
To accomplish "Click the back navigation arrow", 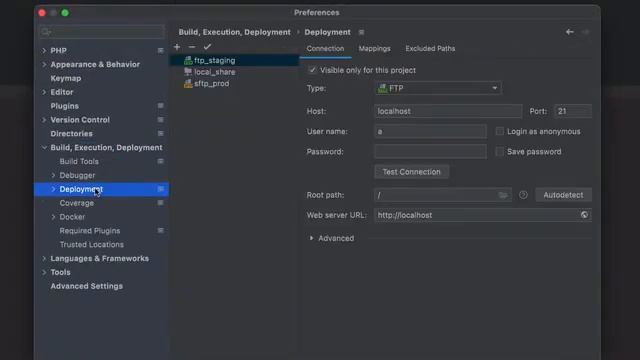I will [569, 32].
